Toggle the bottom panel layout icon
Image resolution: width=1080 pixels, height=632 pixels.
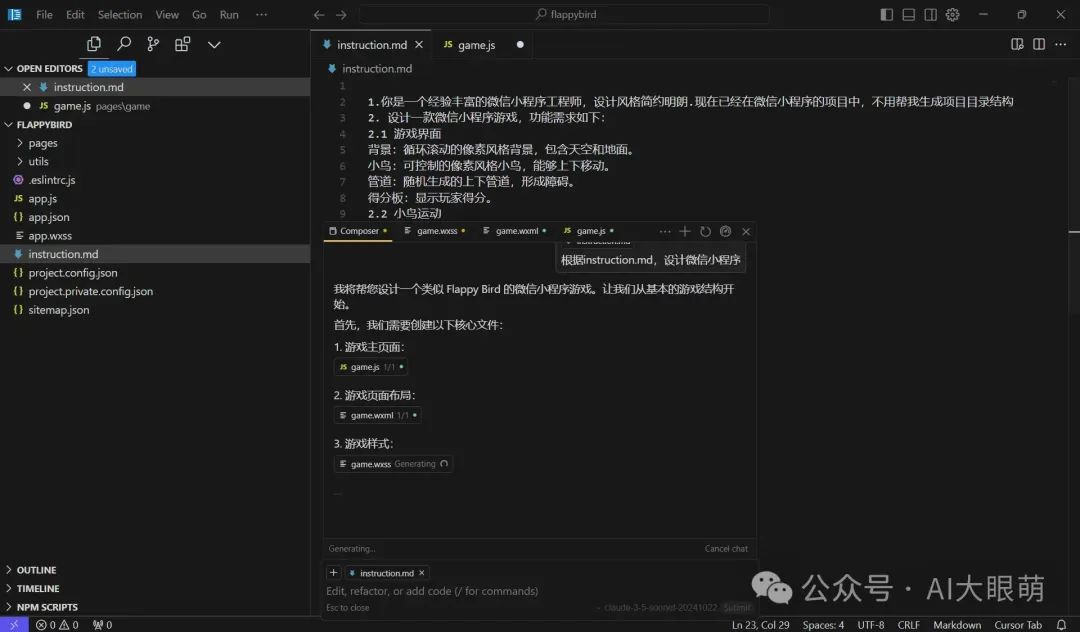[x=908, y=14]
